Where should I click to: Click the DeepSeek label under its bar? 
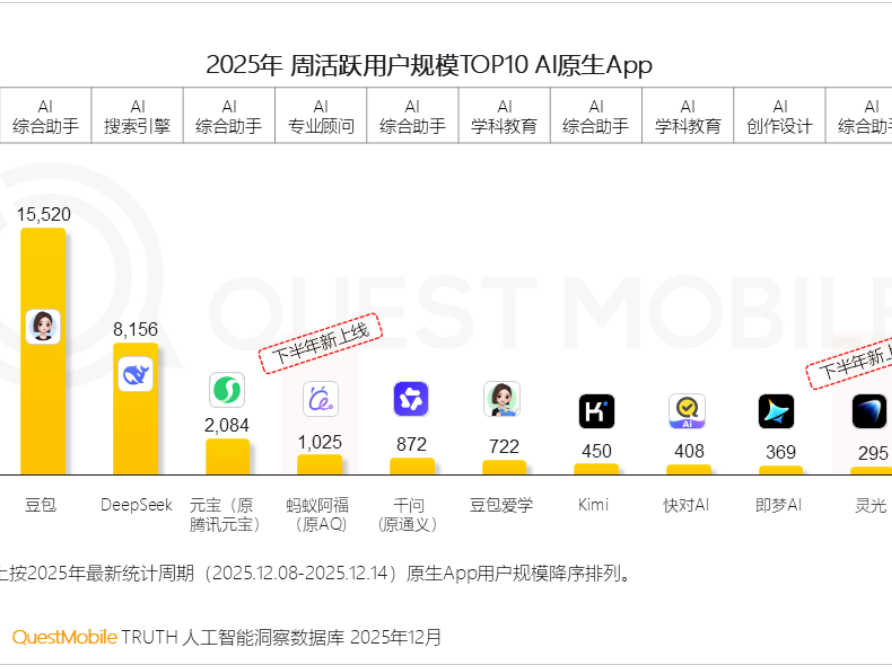click(136, 505)
